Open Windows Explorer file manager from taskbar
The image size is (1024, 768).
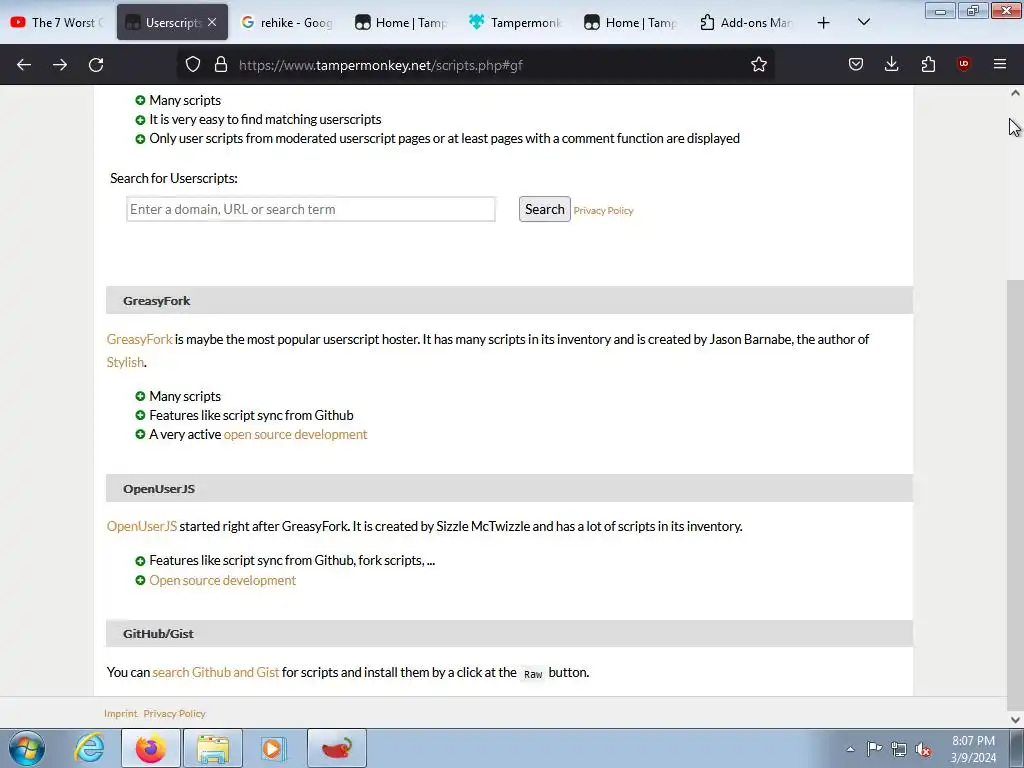coord(213,748)
